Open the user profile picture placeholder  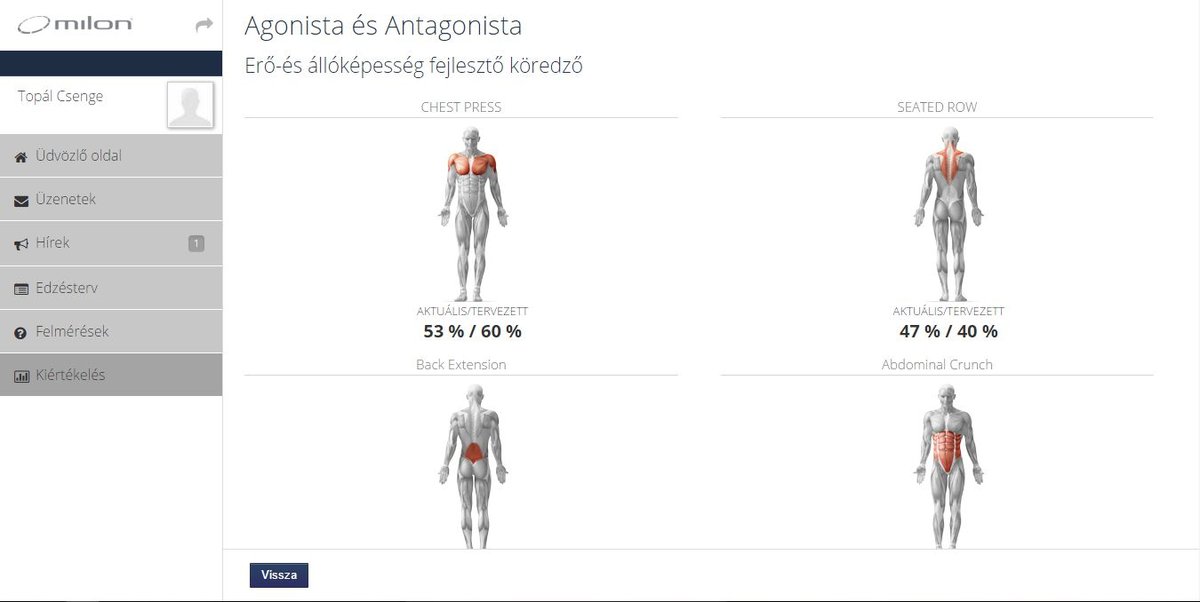pos(190,105)
